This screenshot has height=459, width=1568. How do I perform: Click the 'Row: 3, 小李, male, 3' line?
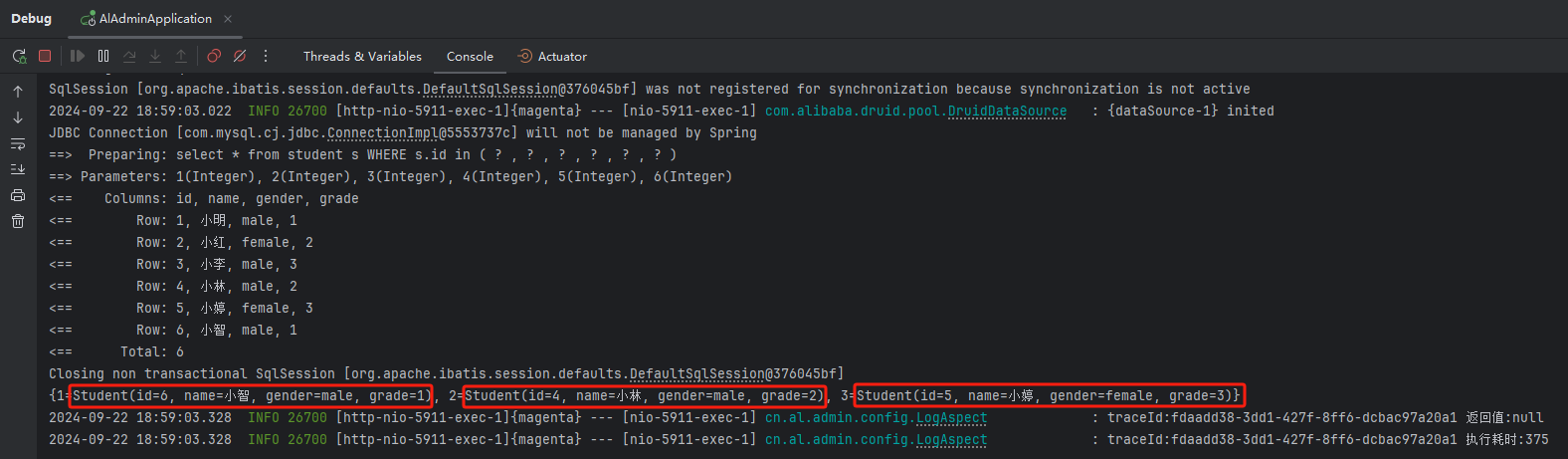(173, 265)
